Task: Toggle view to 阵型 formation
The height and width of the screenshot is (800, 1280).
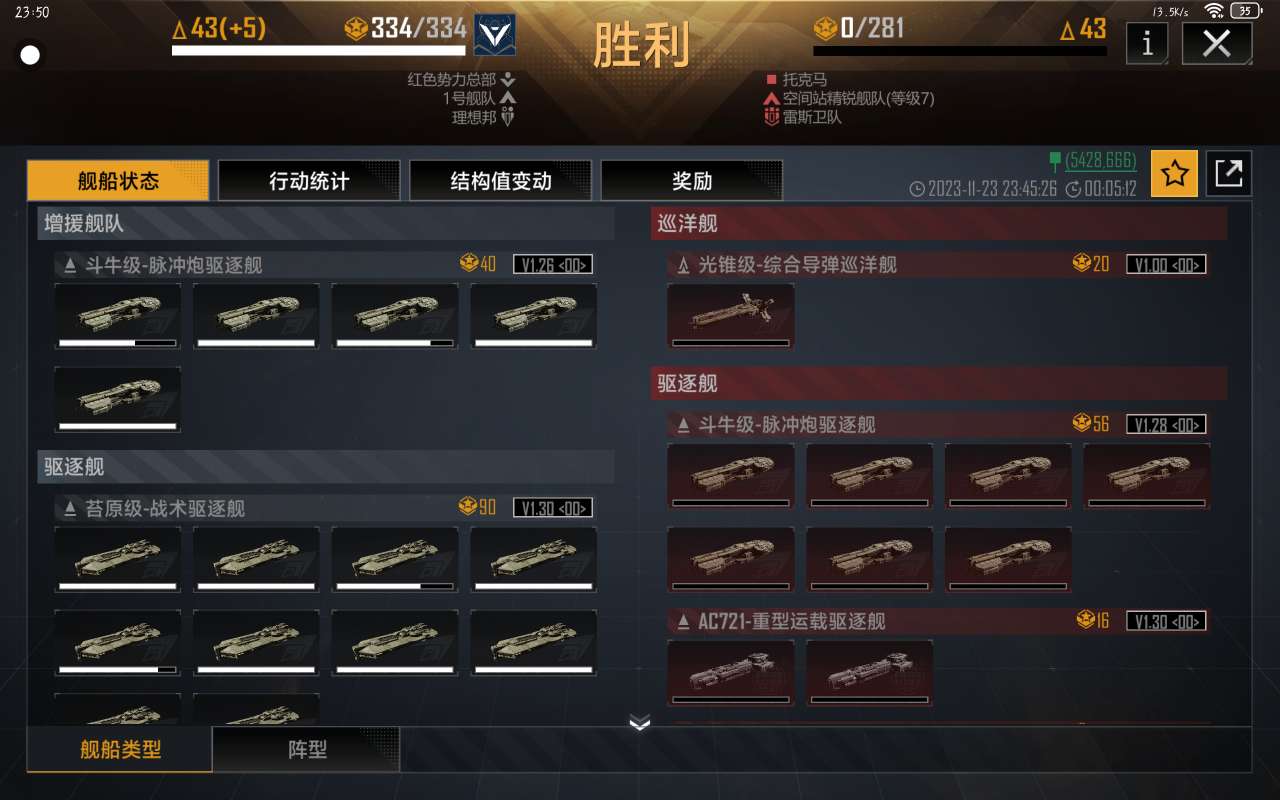Action: coord(307,749)
